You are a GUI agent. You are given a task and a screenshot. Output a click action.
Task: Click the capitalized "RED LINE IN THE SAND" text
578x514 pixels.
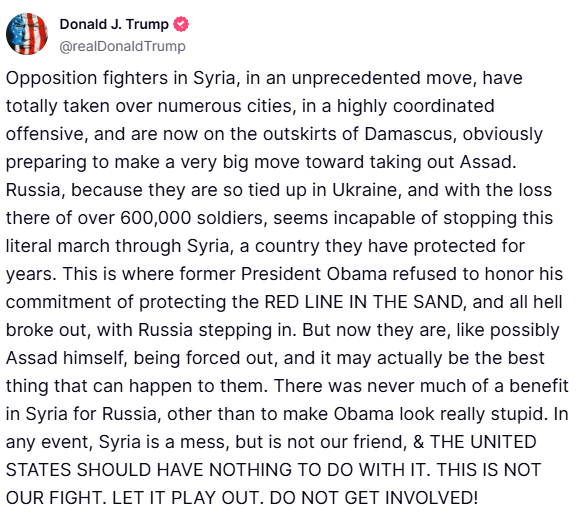(363, 302)
